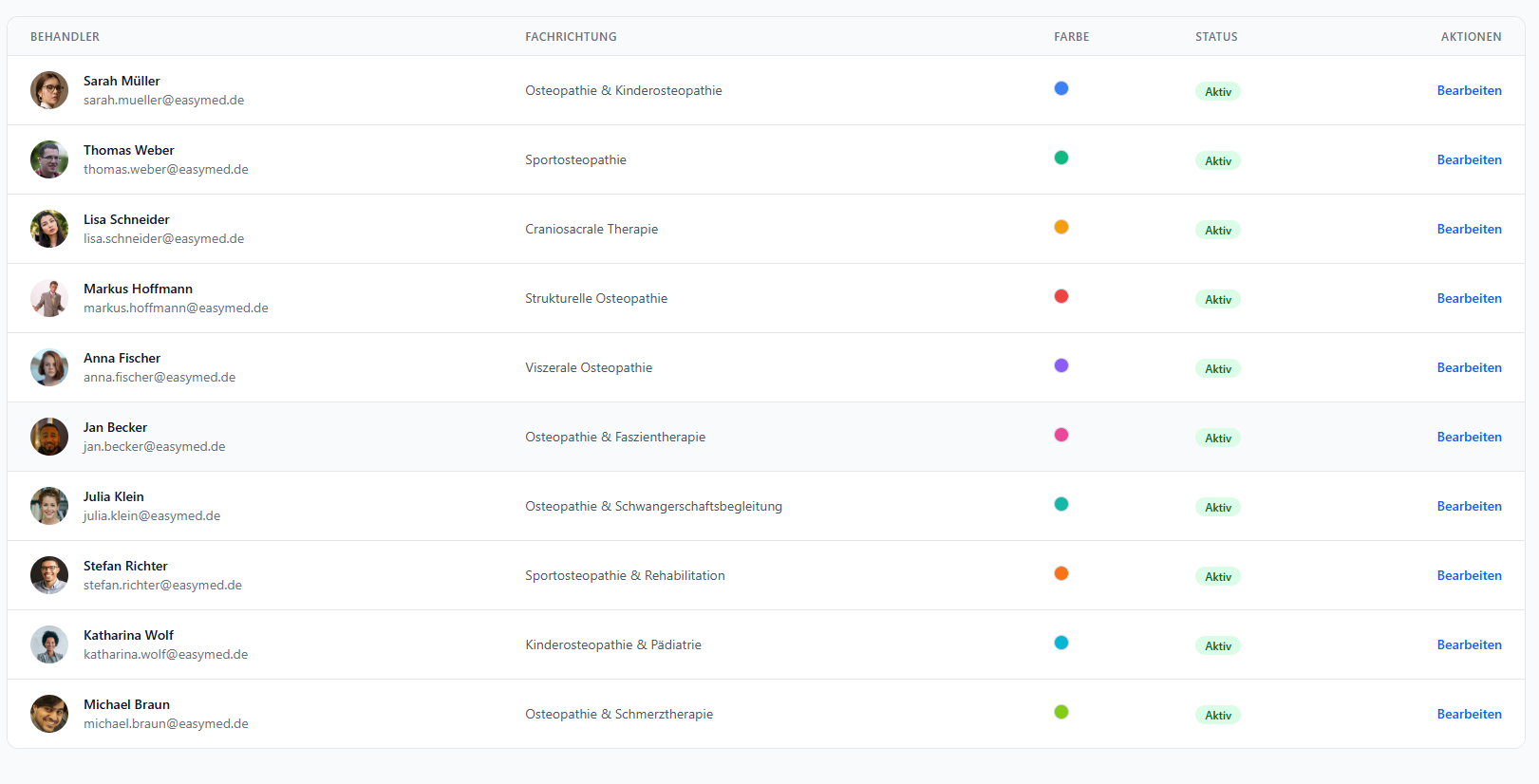
Task: Click the AKTIONEN column header
Action: [1471, 37]
